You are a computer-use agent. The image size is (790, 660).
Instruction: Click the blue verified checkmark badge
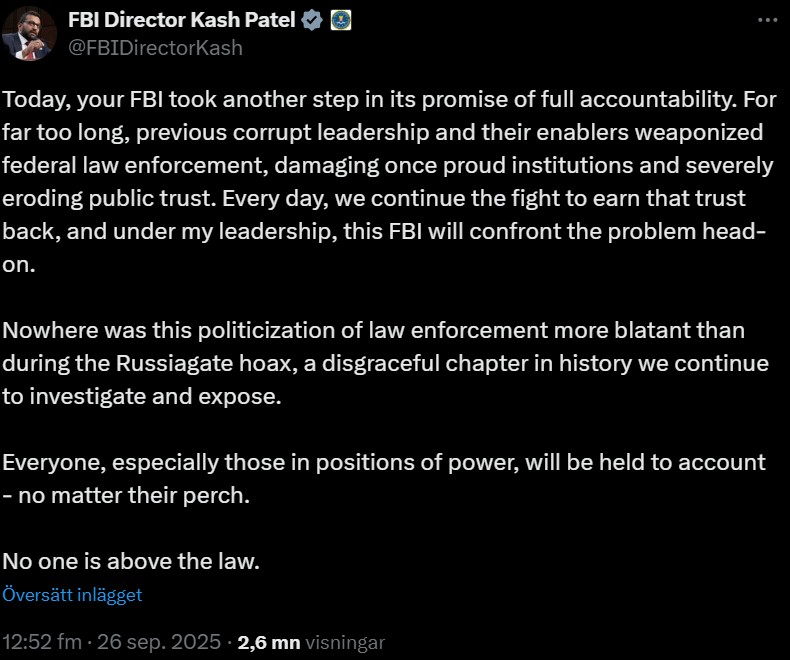click(x=312, y=20)
